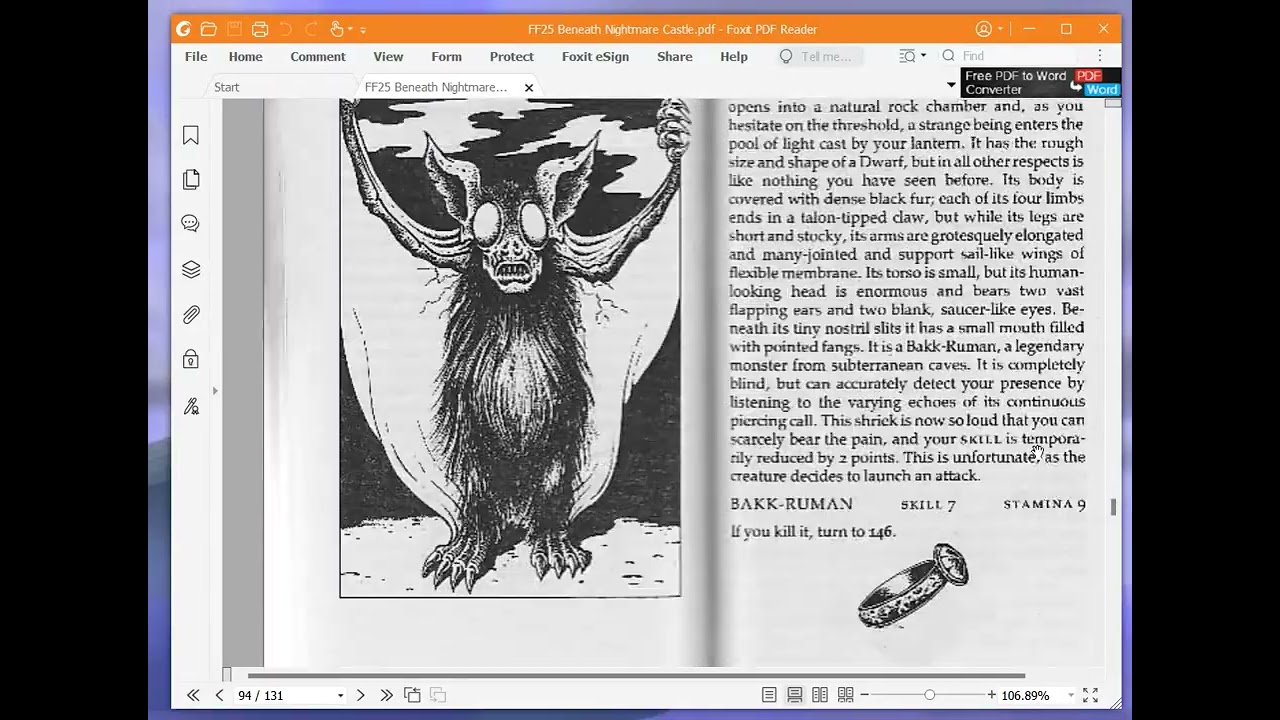The width and height of the screenshot is (1280, 720).
Task: Expand the tab list dropdown arrow
Action: tap(951, 85)
